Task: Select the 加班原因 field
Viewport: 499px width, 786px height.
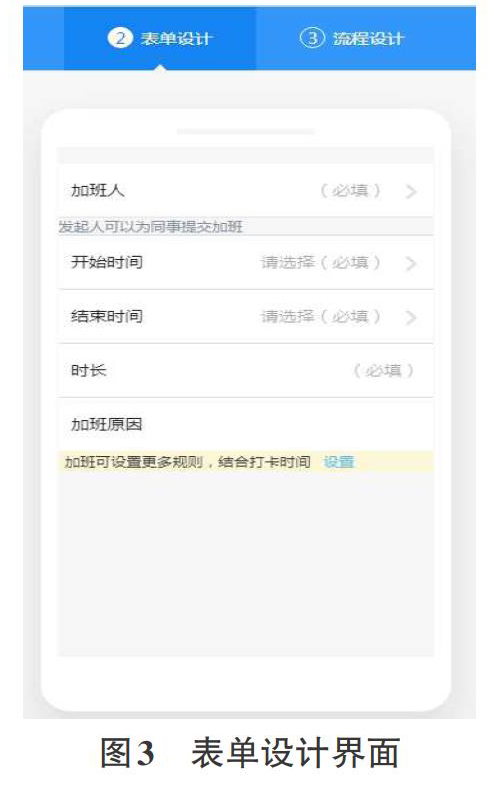Action: [246, 425]
